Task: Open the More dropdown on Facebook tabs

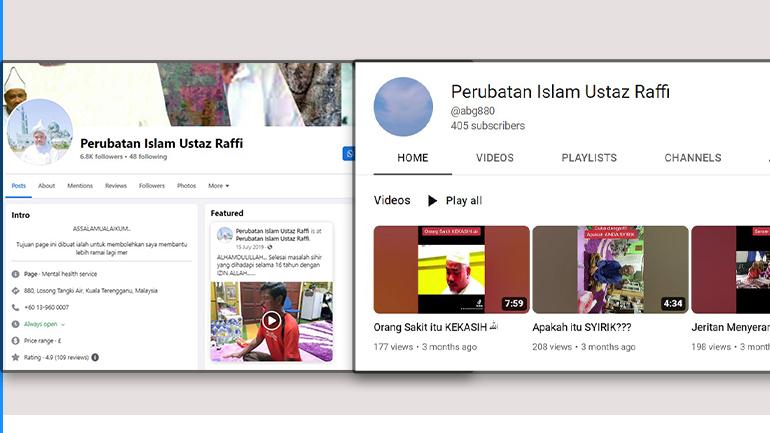Action: pyautogui.click(x=219, y=186)
